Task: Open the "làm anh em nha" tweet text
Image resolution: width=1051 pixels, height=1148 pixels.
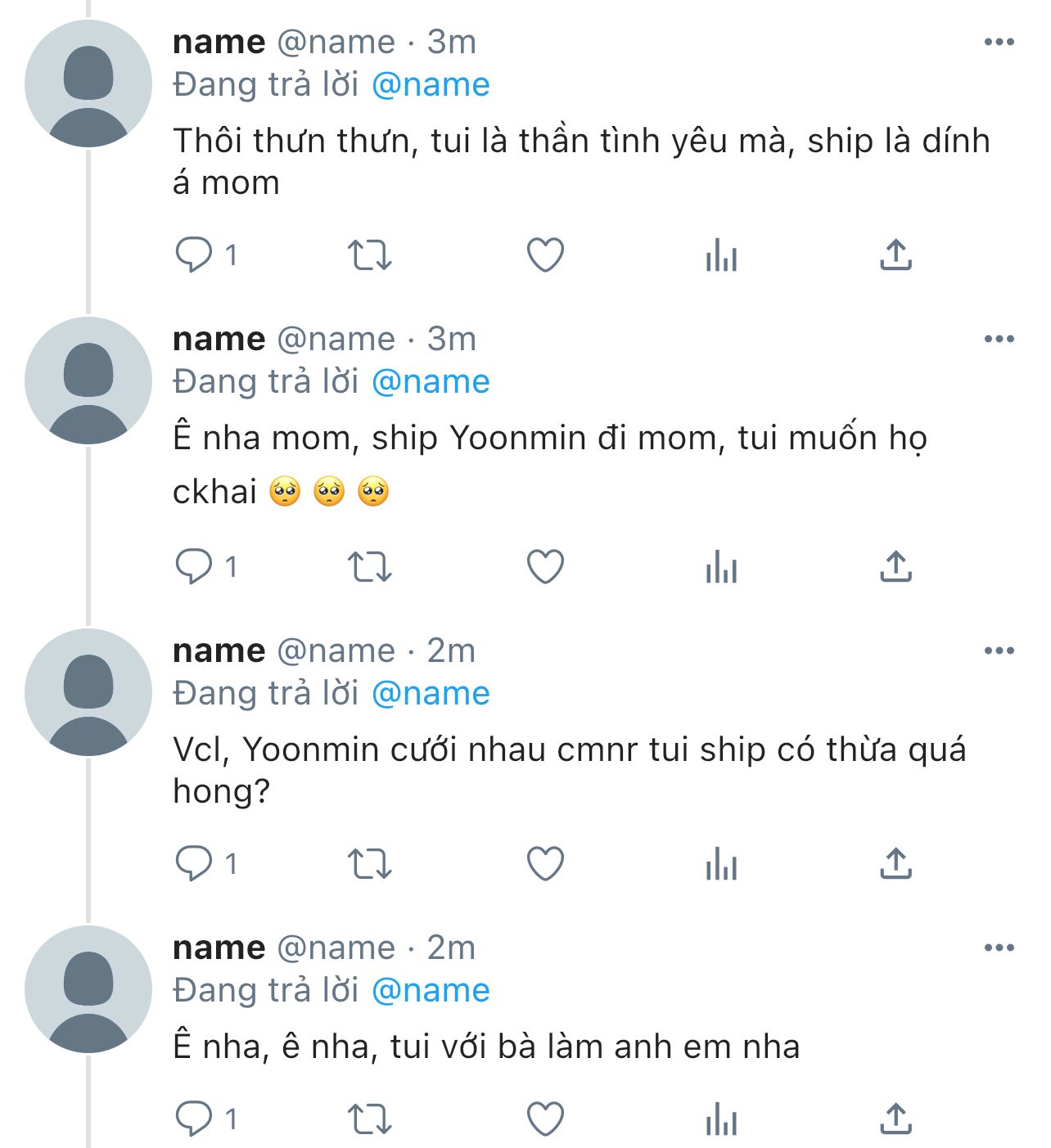Action: (x=486, y=1047)
